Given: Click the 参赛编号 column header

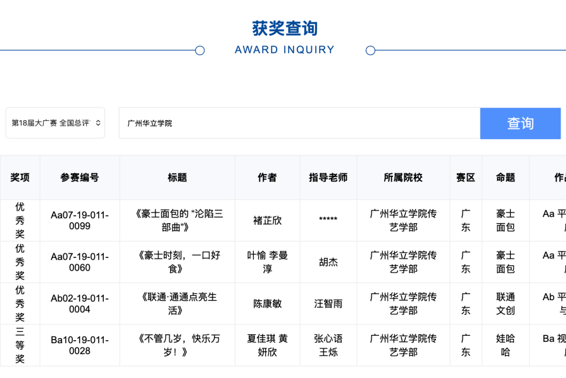Looking at the screenshot, I should pyautogui.click(x=79, y=177).
